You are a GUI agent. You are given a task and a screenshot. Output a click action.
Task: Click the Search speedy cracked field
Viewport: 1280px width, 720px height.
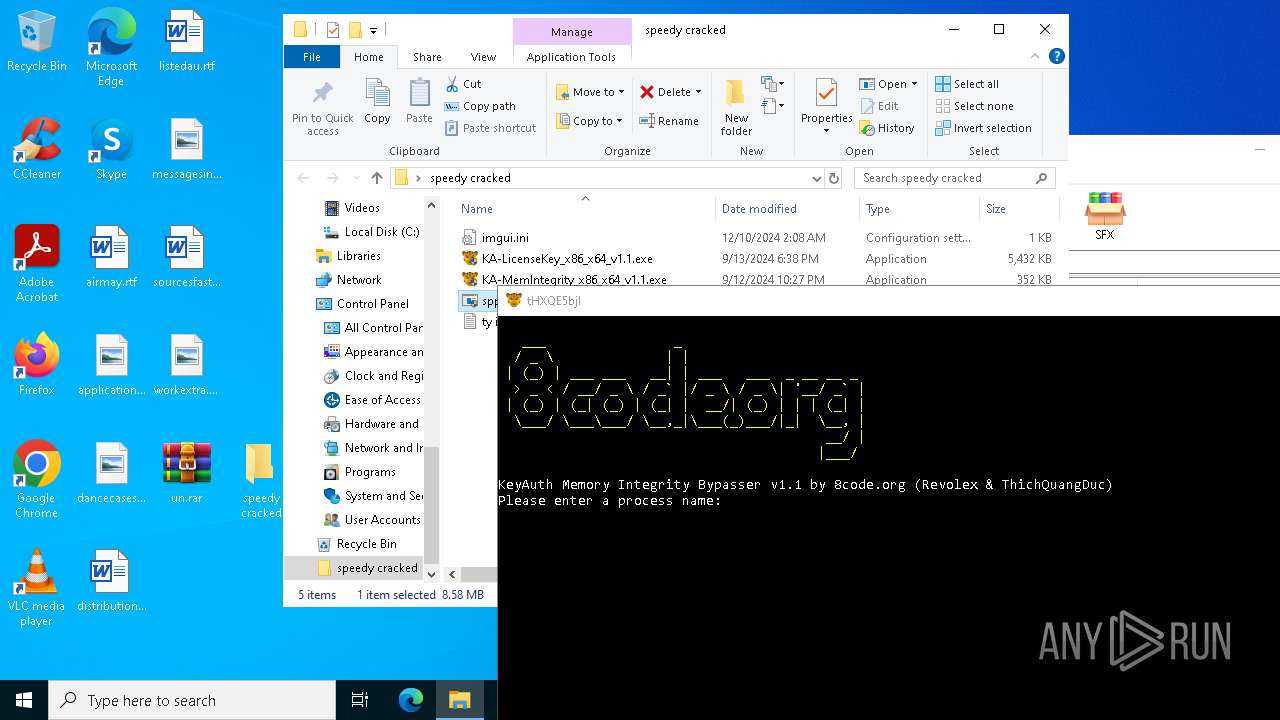(x=955, y=178)
